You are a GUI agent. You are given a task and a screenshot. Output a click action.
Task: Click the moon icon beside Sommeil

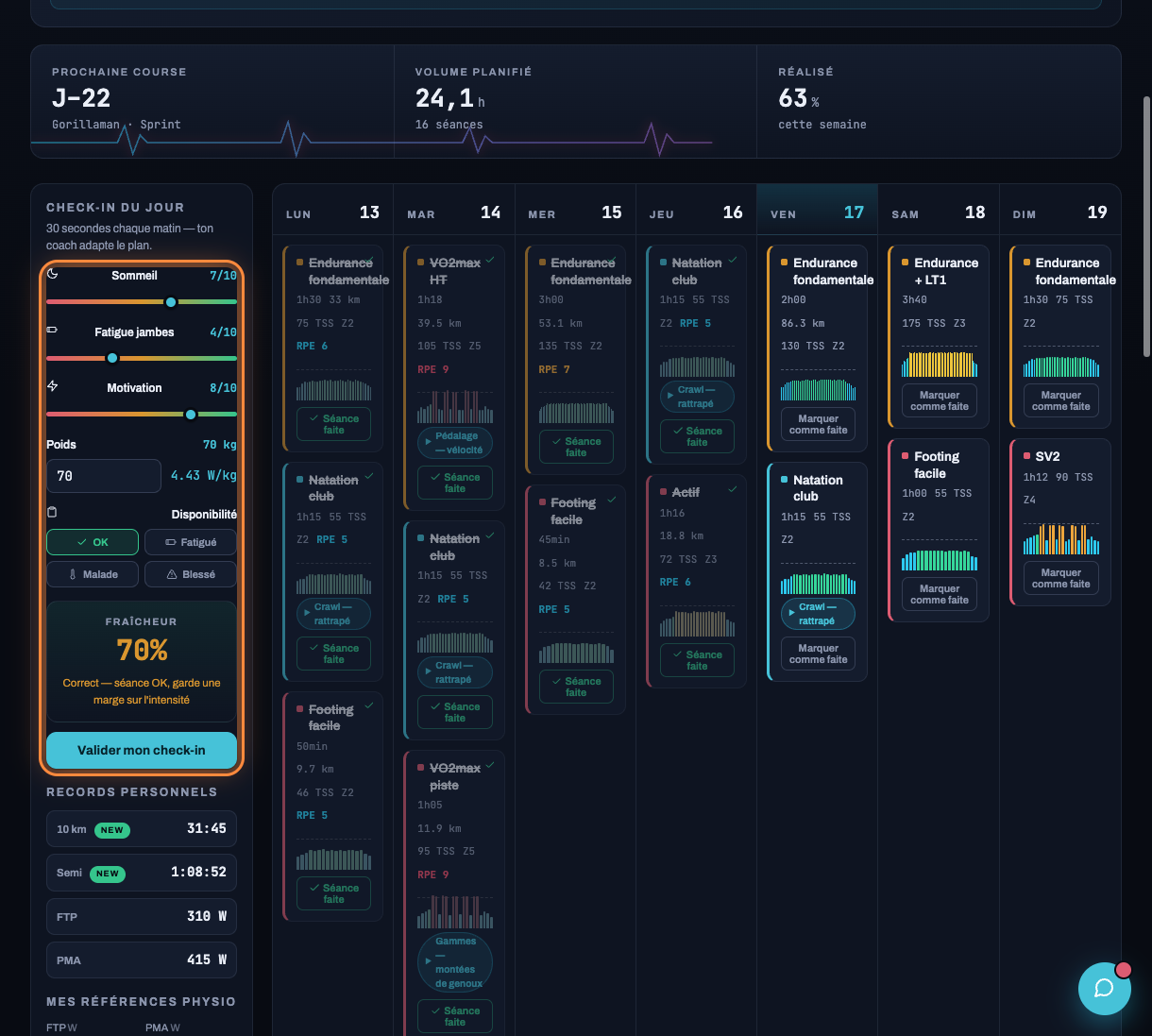[x=53, y=274]
